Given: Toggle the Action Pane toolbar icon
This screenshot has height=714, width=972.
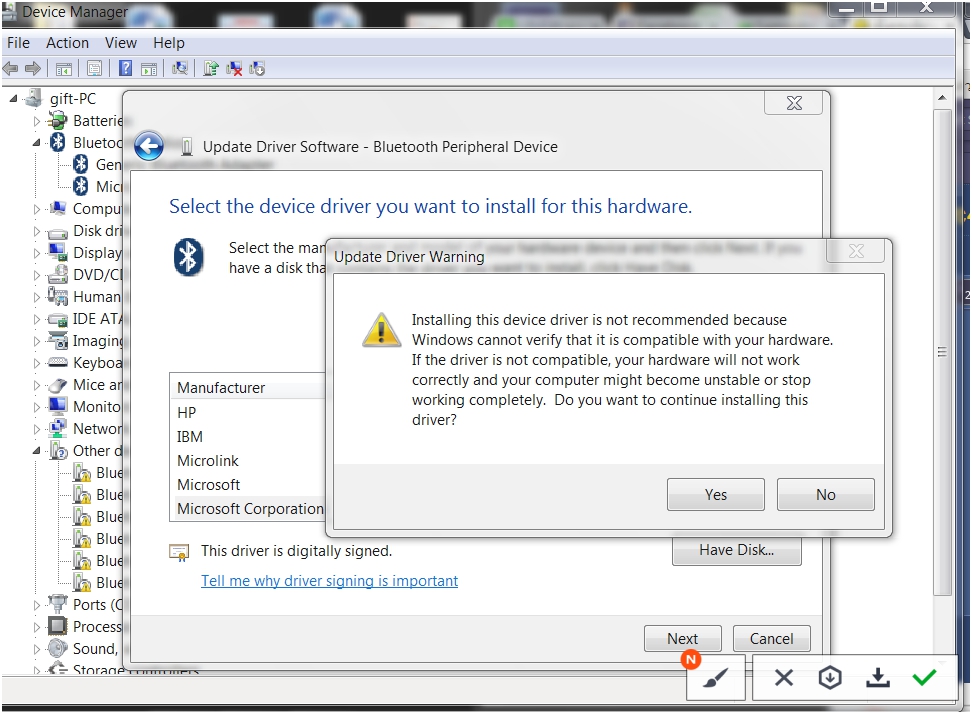Looking at the screenshot, I should pyautogui.click(x=149, y=69).
